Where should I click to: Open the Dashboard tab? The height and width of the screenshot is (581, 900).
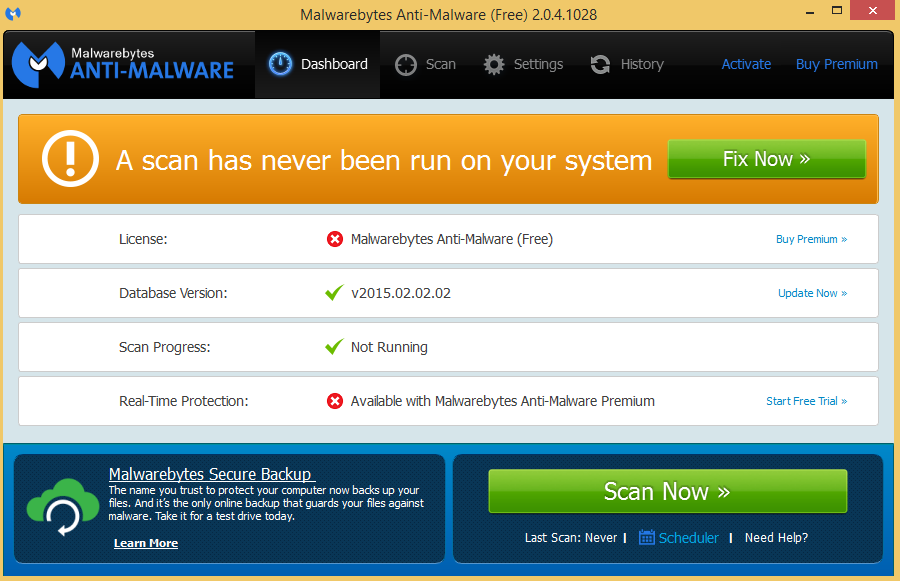click(x=317, y=64)
